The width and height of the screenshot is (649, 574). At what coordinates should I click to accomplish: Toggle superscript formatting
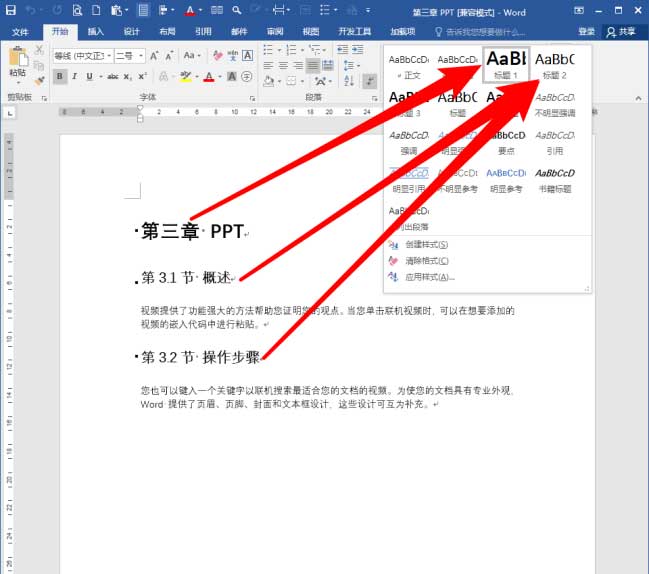142,76
